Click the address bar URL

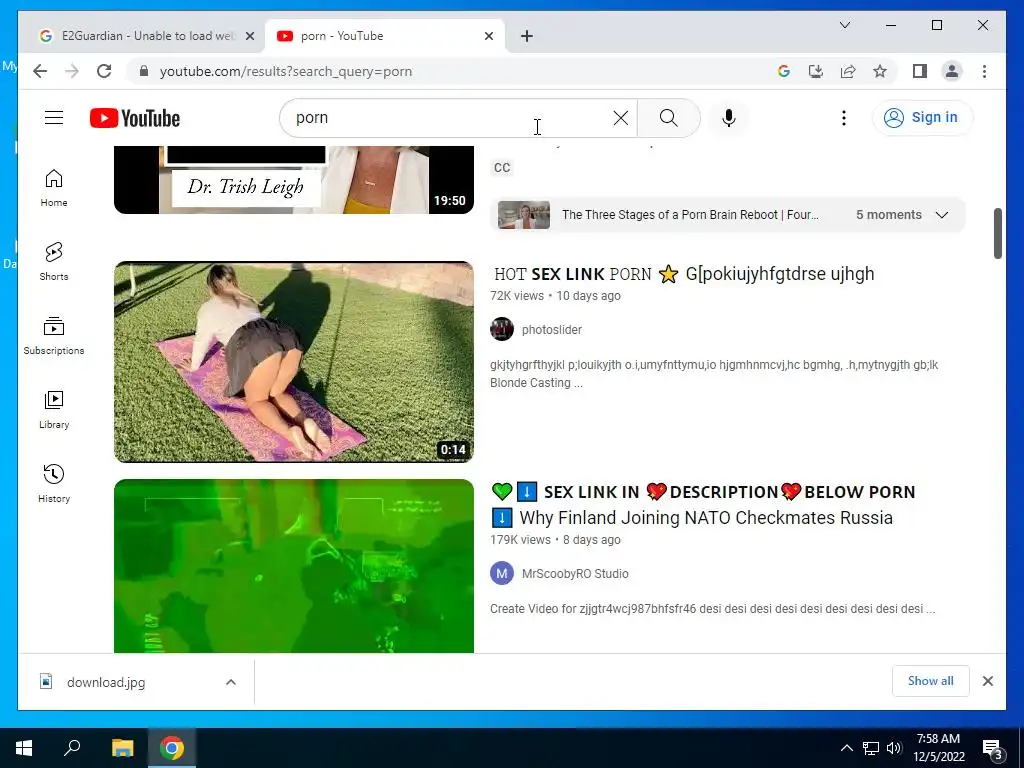pos(286,71)
